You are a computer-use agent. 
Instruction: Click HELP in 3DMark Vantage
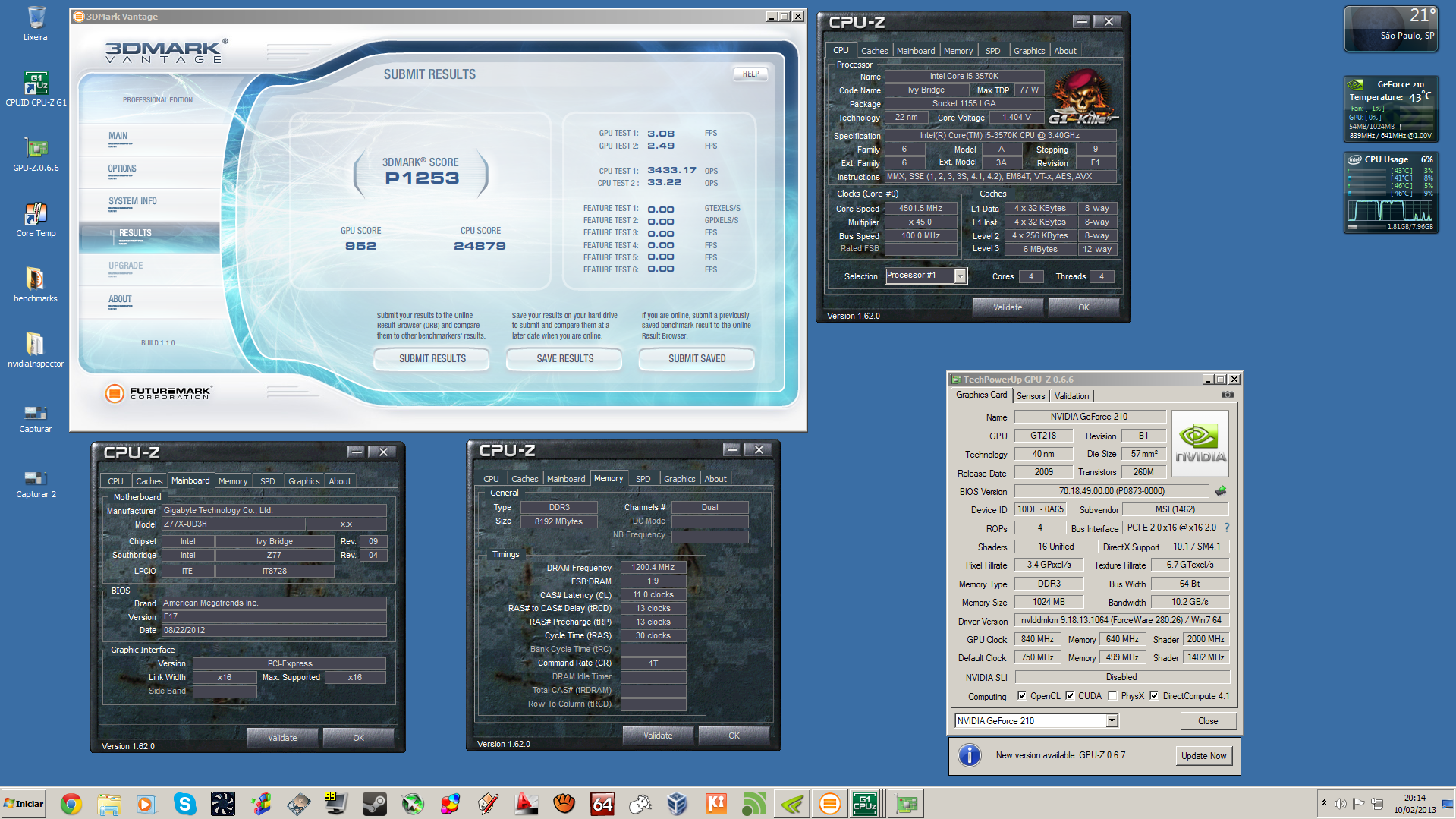[751, 74]
